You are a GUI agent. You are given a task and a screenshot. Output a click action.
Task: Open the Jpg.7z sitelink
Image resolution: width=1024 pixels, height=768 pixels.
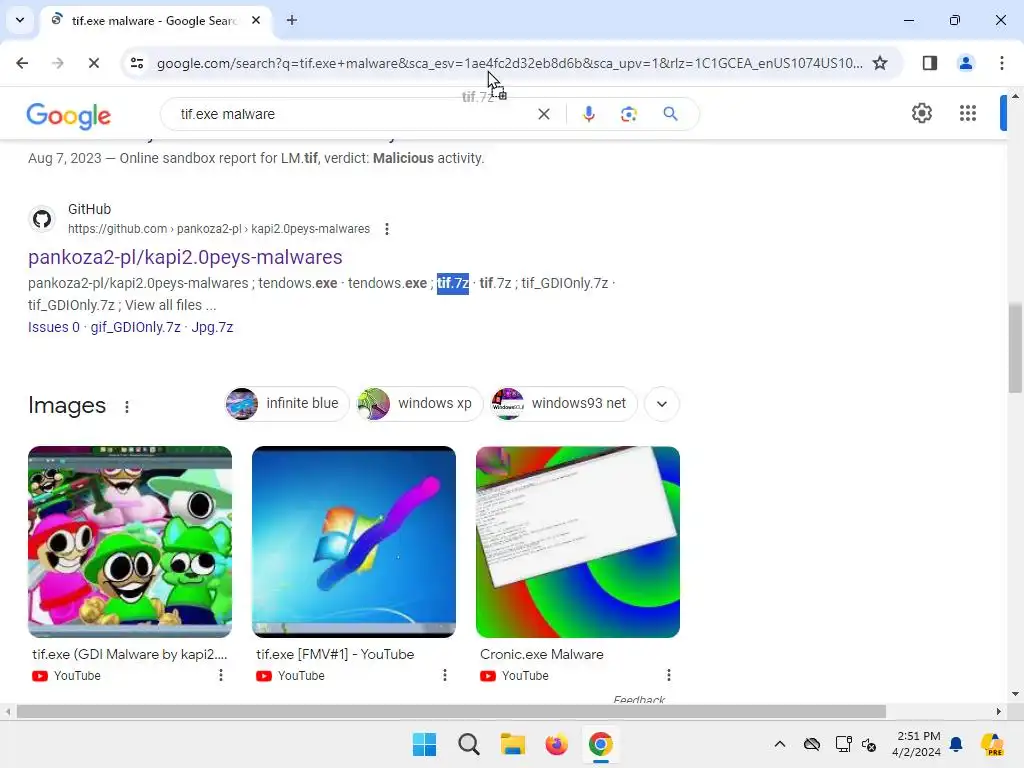tap(212, 327)
